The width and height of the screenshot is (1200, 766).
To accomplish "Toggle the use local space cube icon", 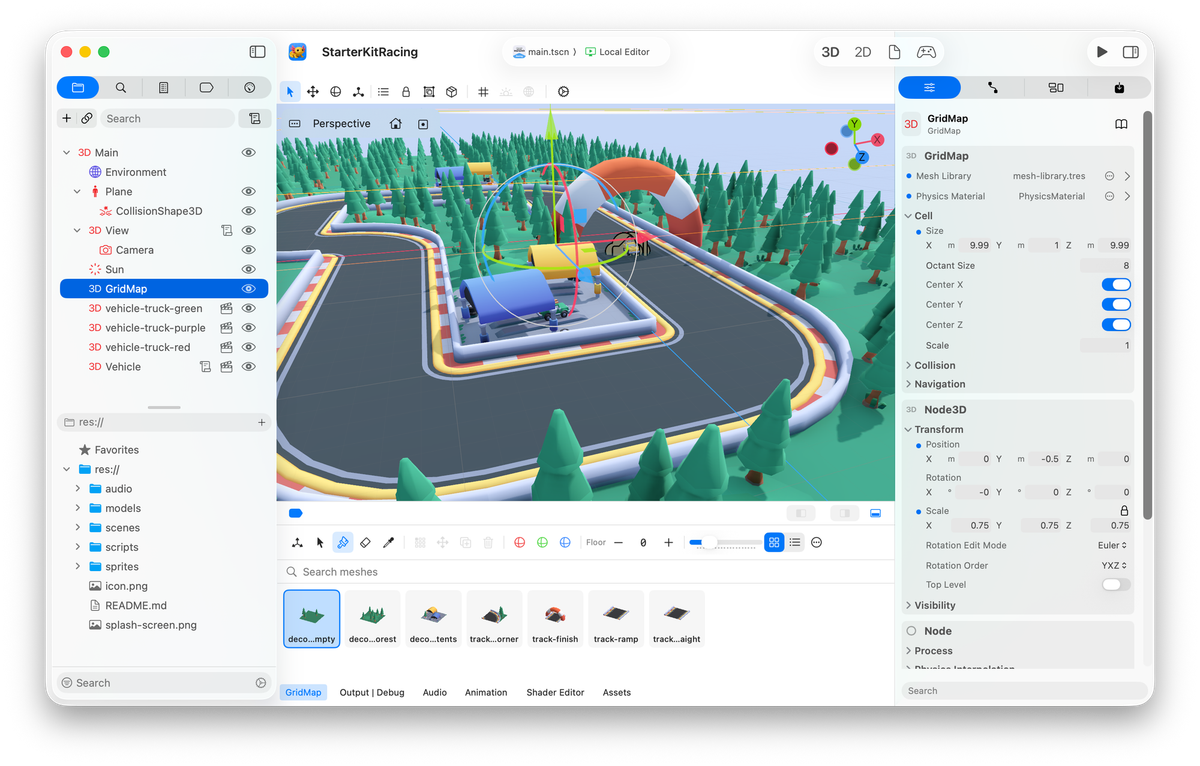I will pos(452,92).
